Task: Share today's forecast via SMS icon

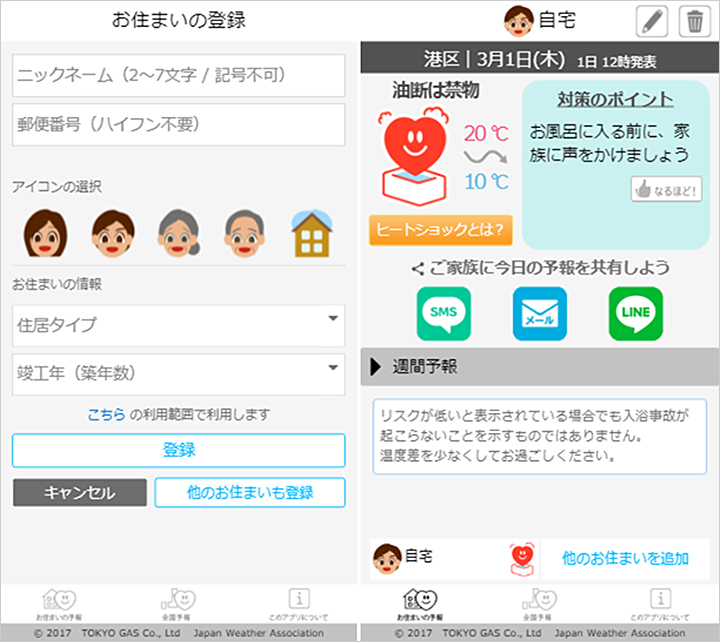Action: point(443,314)
